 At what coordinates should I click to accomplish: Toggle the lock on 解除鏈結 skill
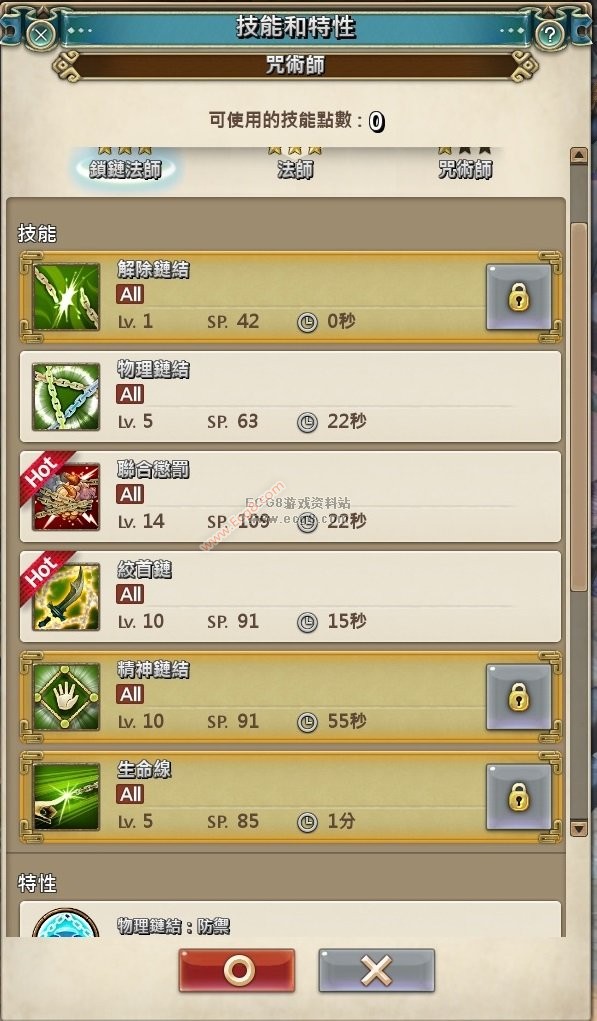point(519,297)
